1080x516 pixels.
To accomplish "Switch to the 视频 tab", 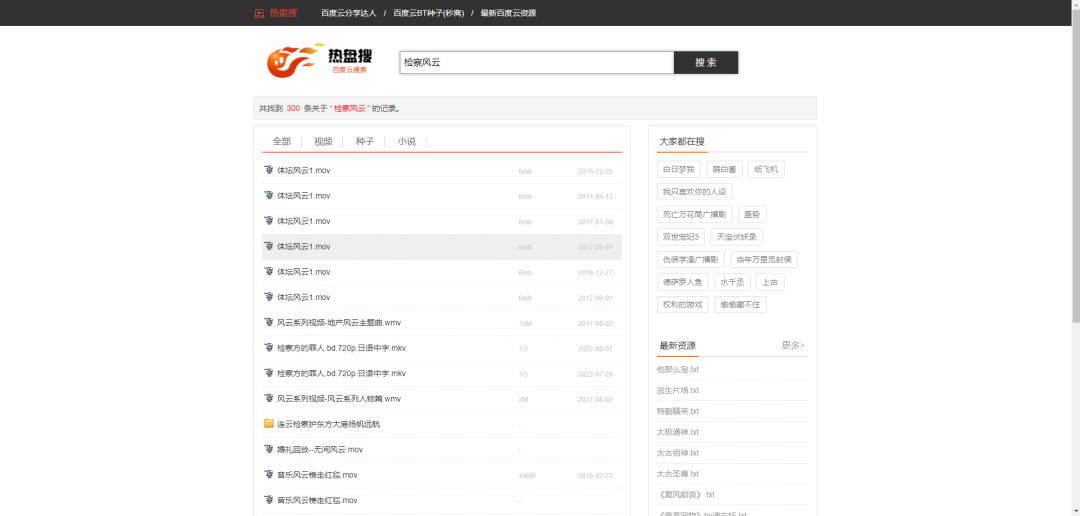I will [x=323, y=141].
